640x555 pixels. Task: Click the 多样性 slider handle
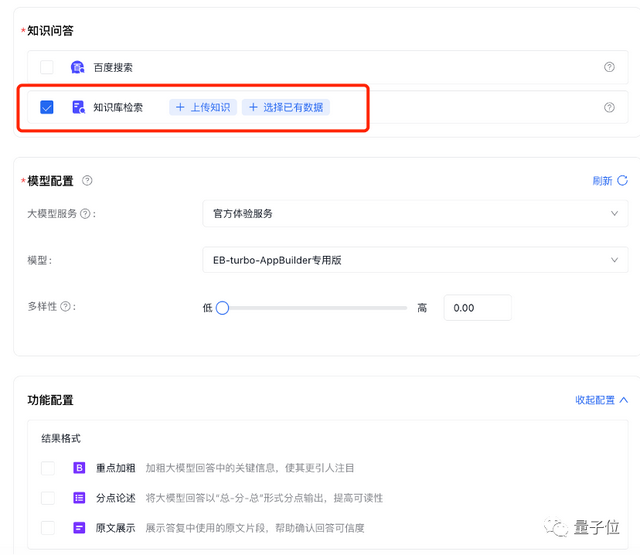coord(223,308)
